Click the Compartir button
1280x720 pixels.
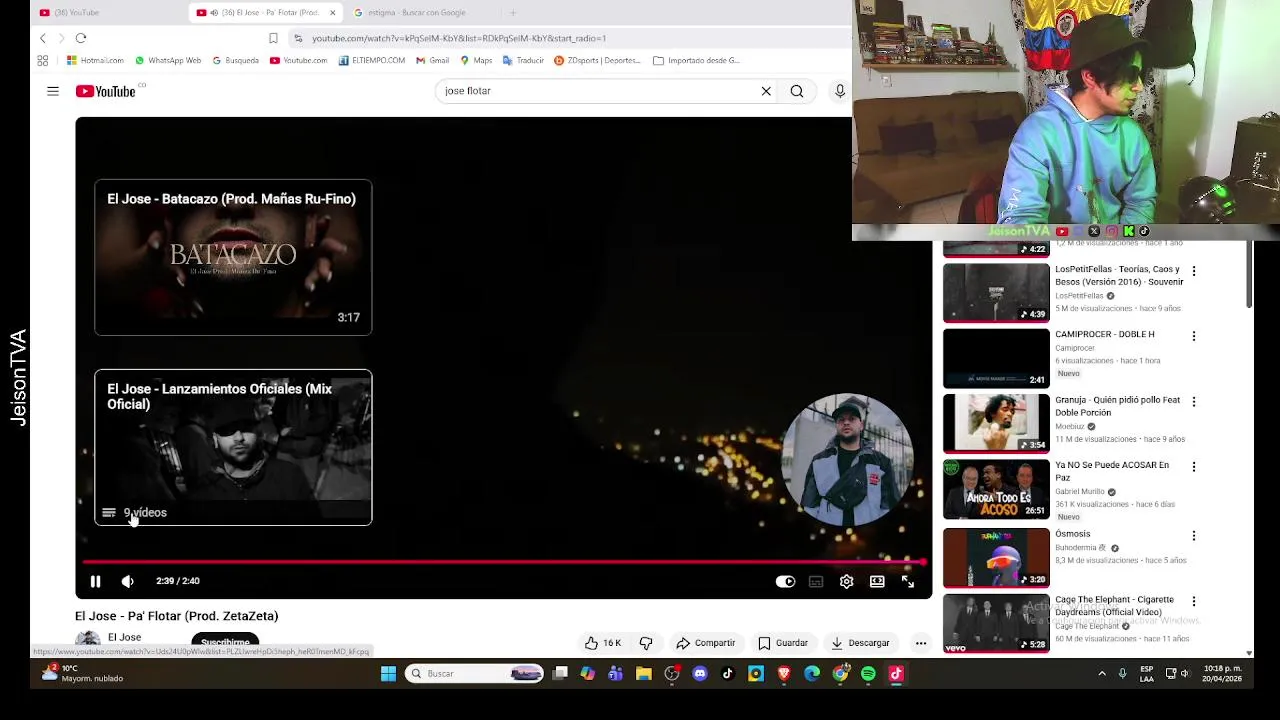pos(706,643)
